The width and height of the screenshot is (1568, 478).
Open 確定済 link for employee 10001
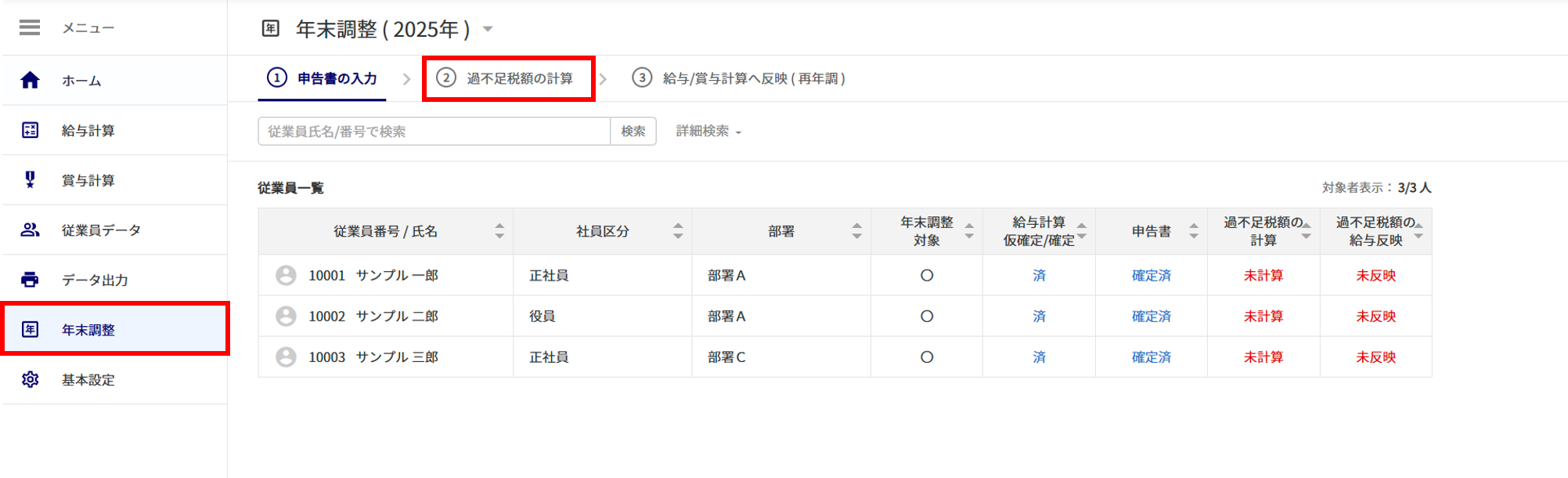(x=1151, y=275)
